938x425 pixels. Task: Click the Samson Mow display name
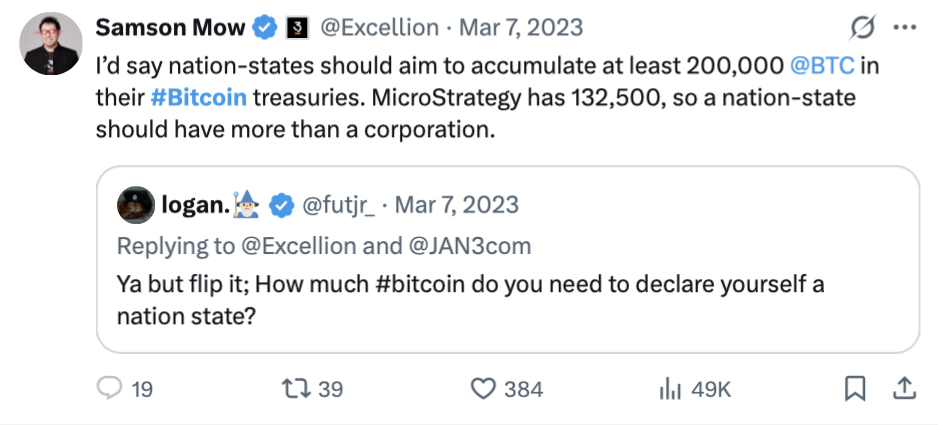(x=170, y=29)
